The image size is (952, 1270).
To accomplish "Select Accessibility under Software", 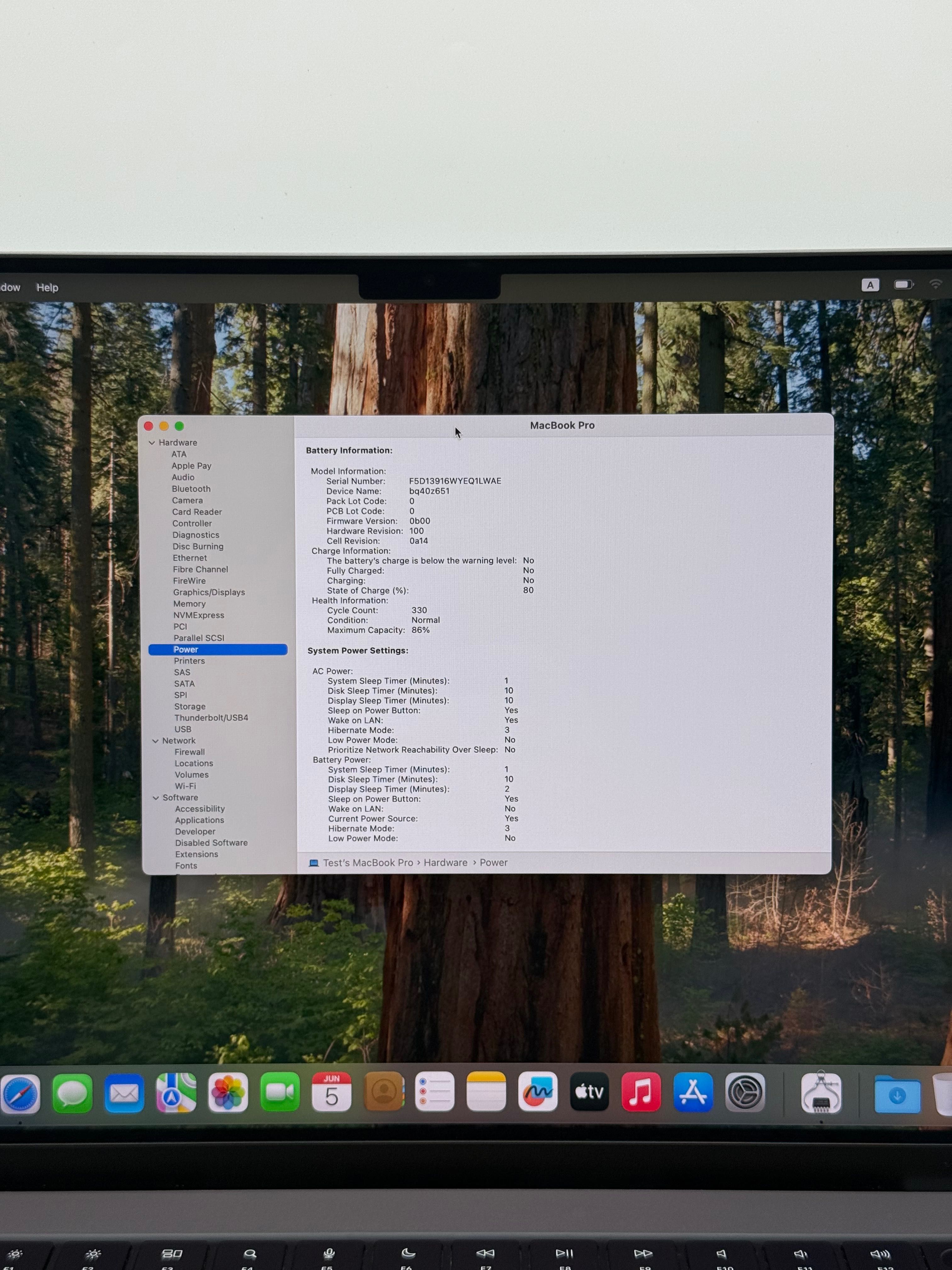I will (x=200, y=809).
